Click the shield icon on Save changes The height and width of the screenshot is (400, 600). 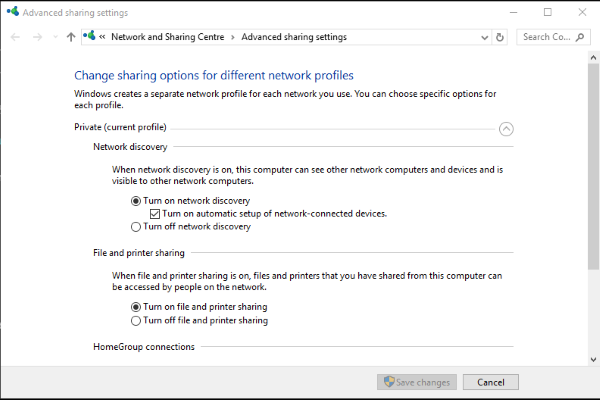tap(389, 382)
